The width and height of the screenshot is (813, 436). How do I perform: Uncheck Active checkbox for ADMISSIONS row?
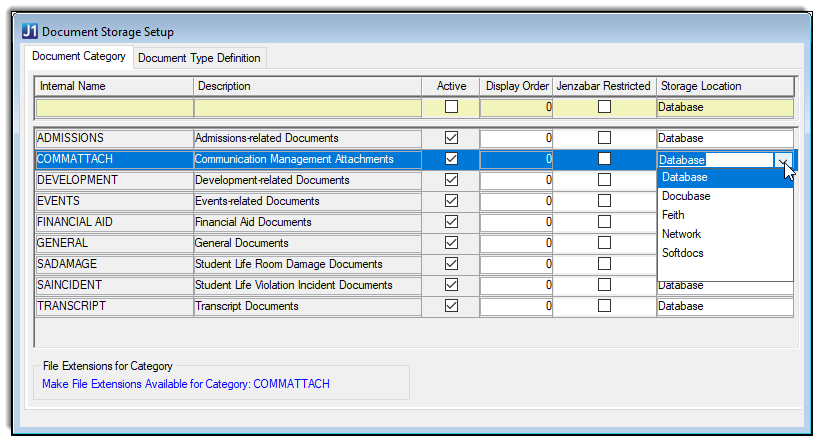[451, 138]
